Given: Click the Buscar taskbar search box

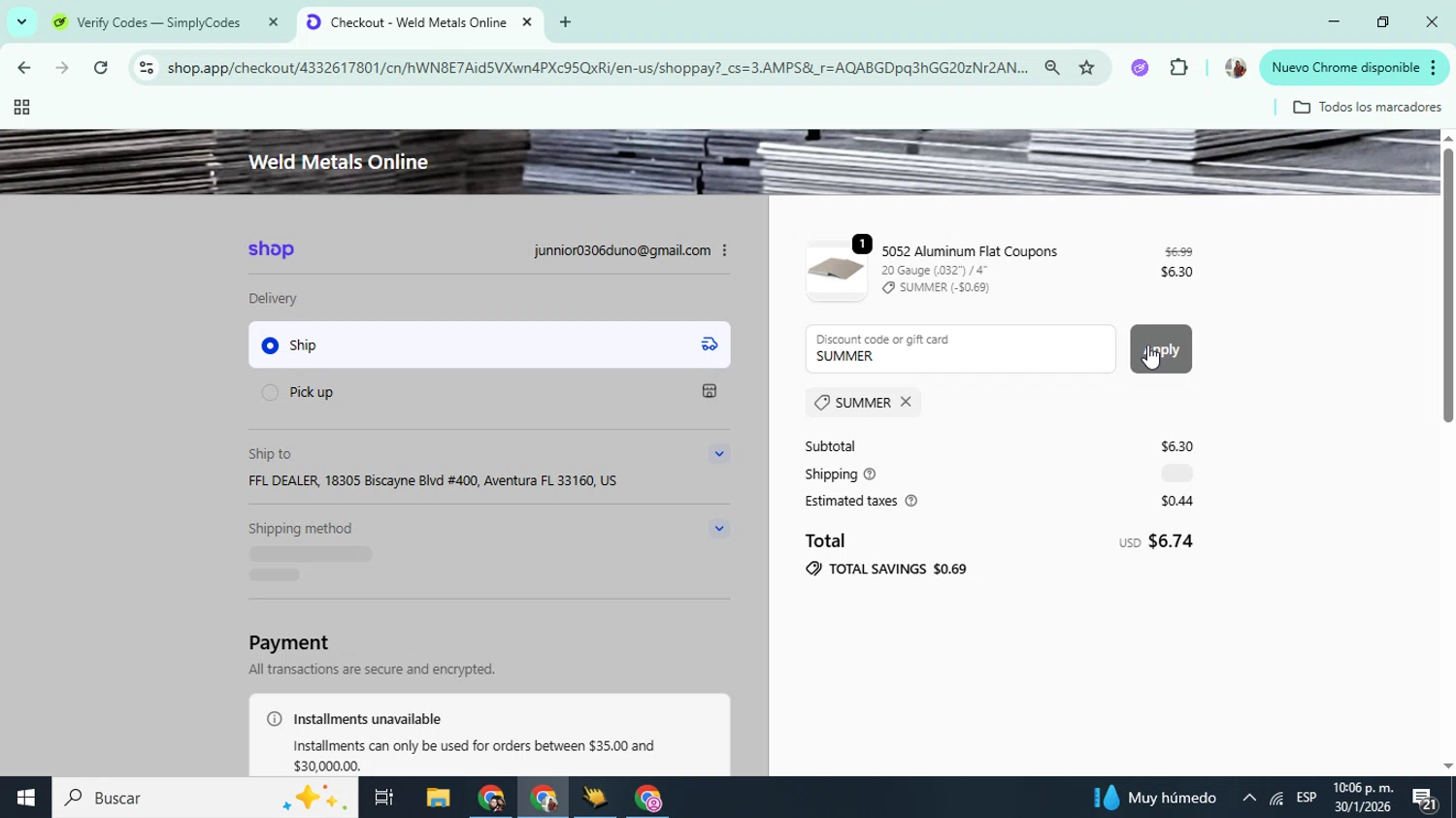Looking at the screenshot, I should point(205,798).
